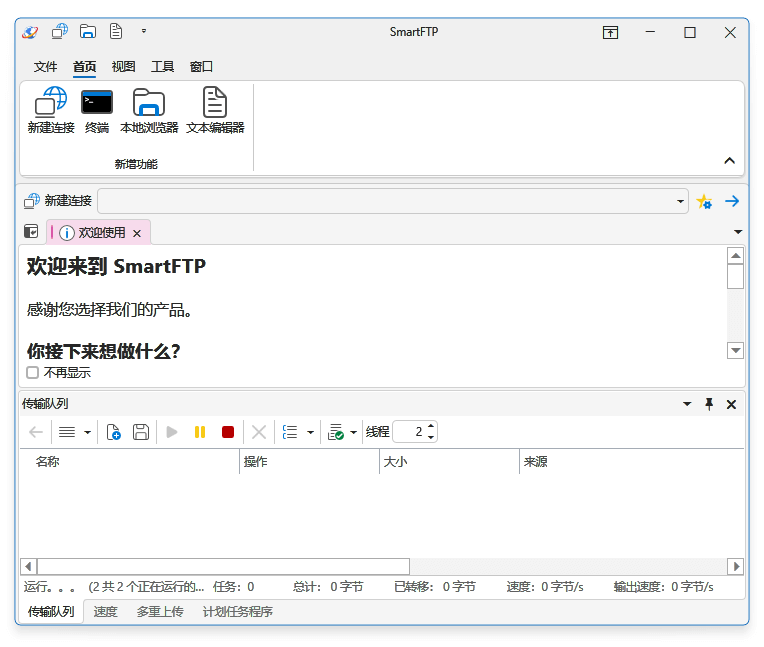Click the save queue floppy icon
The image size is (764, 647).
[141, 432]
